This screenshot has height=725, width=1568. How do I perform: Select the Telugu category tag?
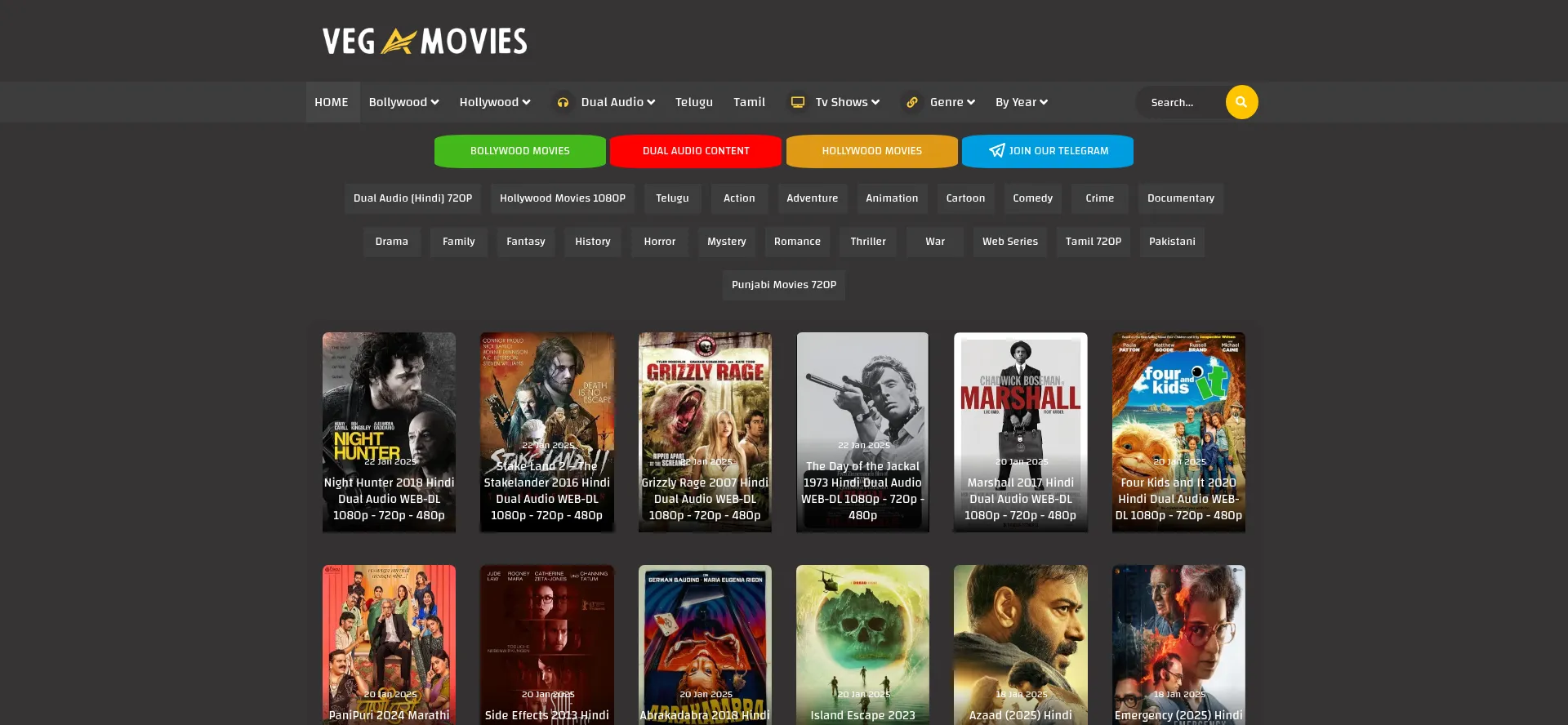[672, 198]
